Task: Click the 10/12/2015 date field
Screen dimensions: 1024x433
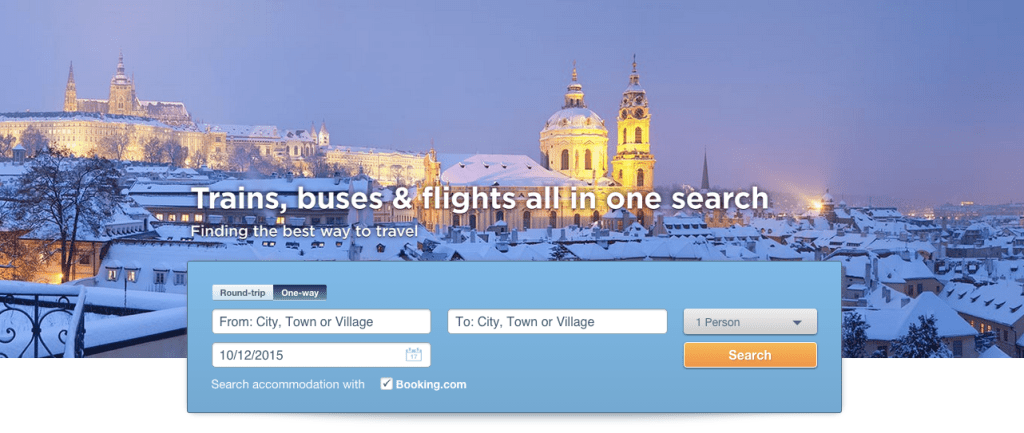Action: (x=321, y=355)
